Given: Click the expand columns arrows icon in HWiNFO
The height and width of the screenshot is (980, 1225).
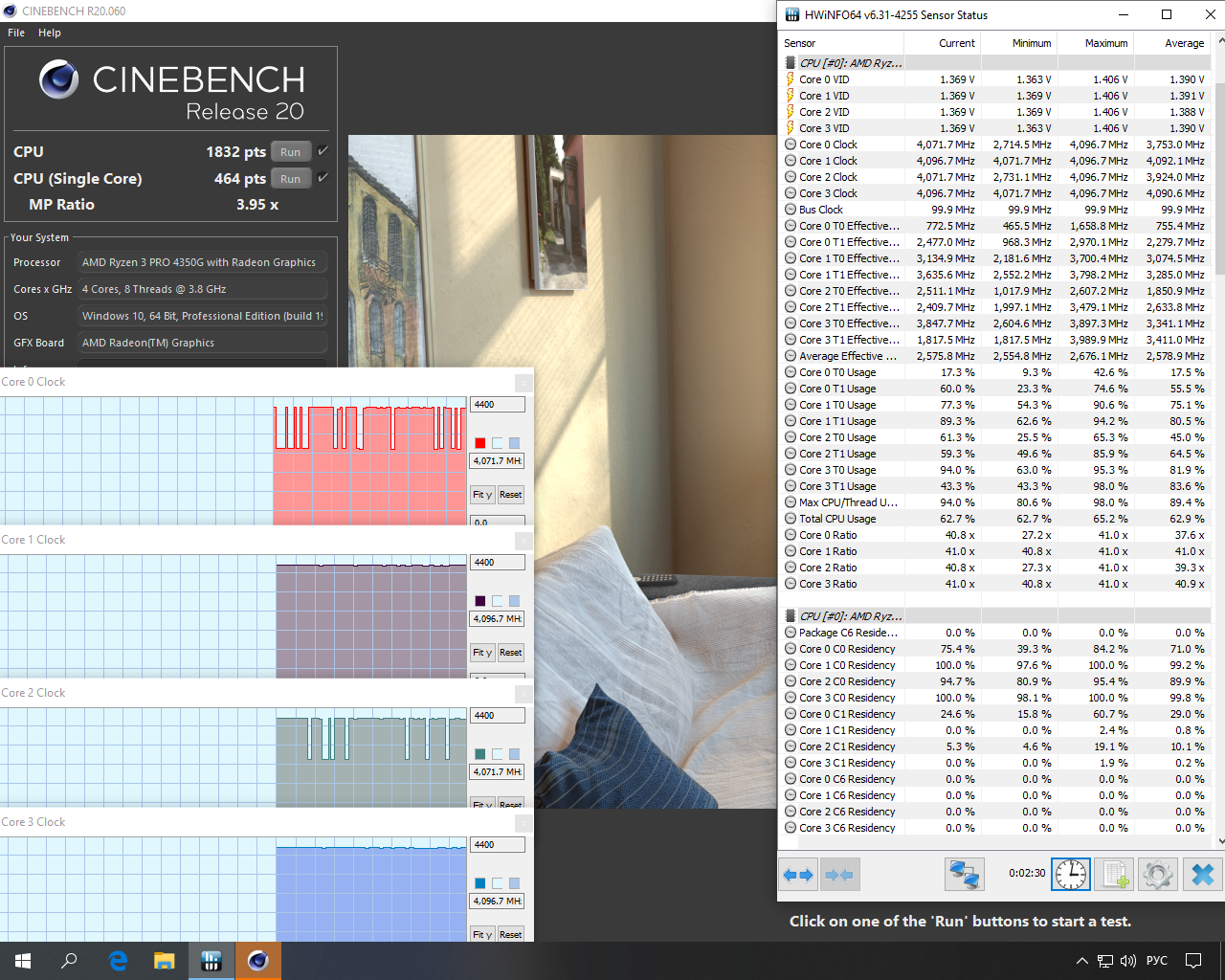Looking at the screenshot, I should tap(798, 874).
